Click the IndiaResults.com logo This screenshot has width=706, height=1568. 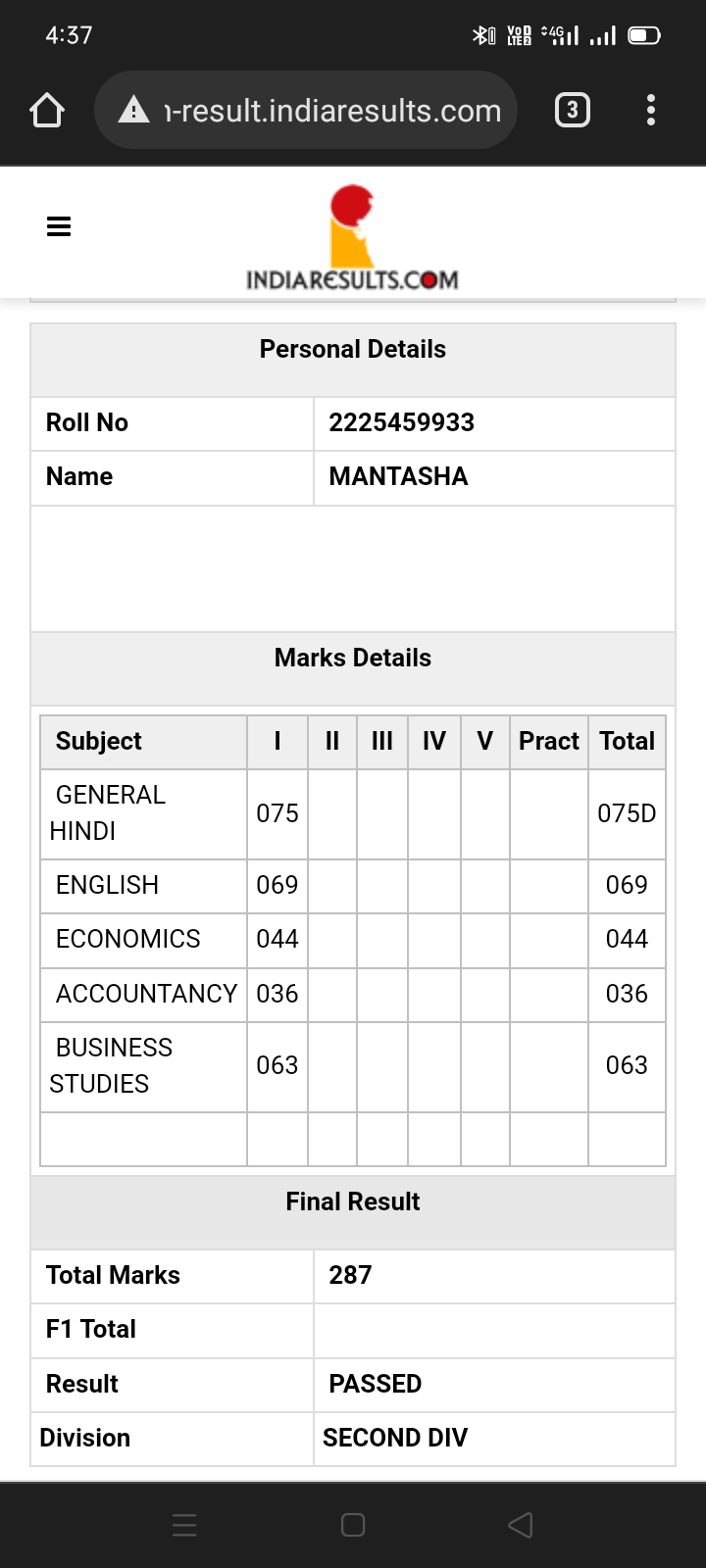tap(352, 238)
